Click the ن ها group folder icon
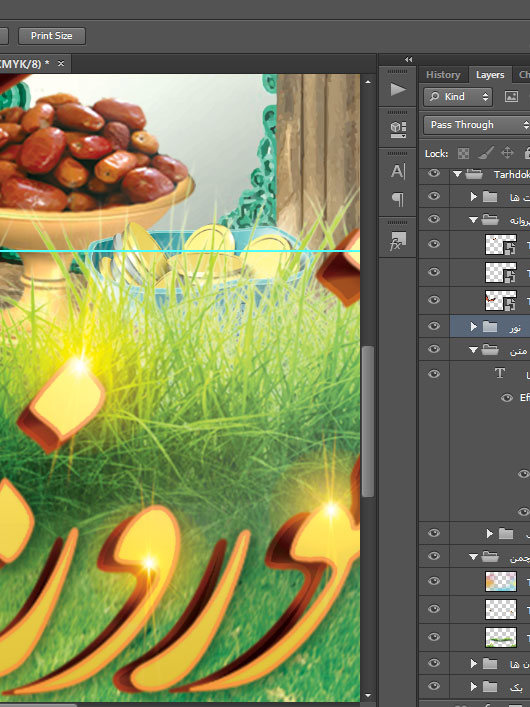Screen dimensions: 530x707 point(490,663)
